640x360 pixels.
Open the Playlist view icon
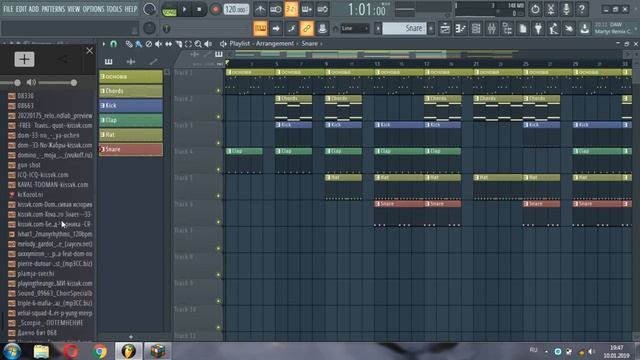pyautogui.click(x=445, y=28)
